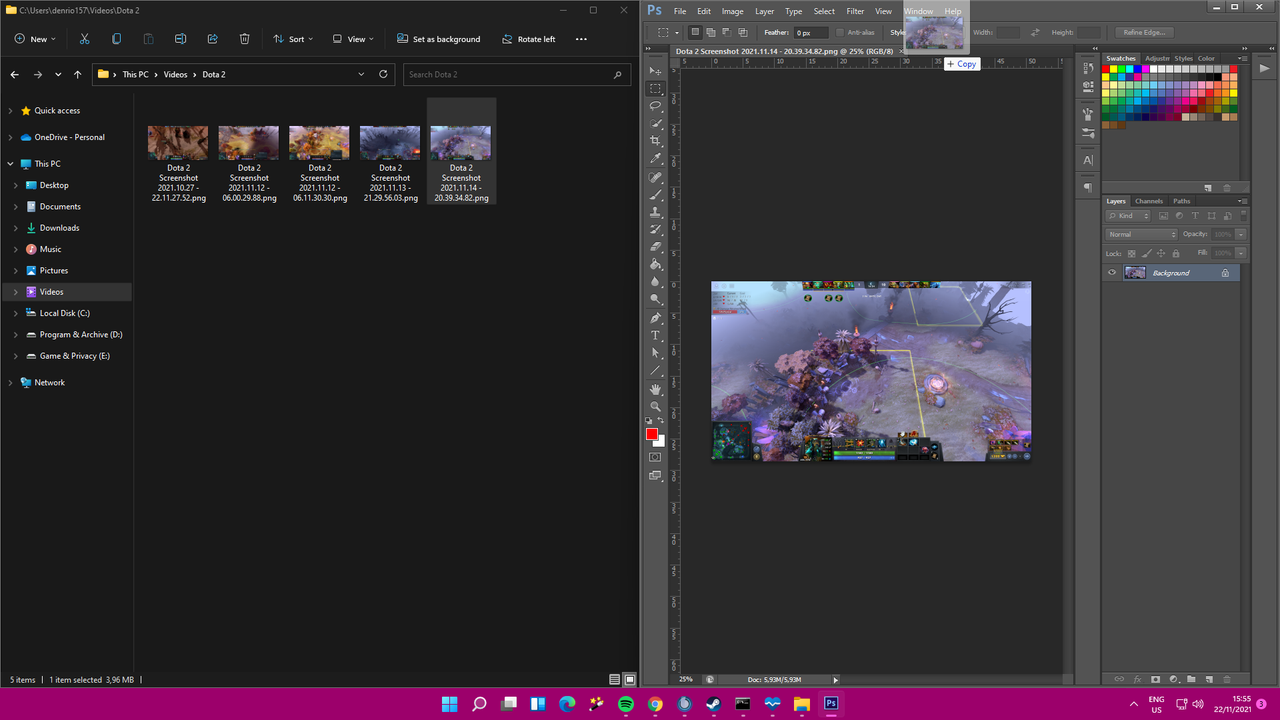Expand the Sort dropdown in Explorer
1280x720 pixels.
[x=294, y=39]
